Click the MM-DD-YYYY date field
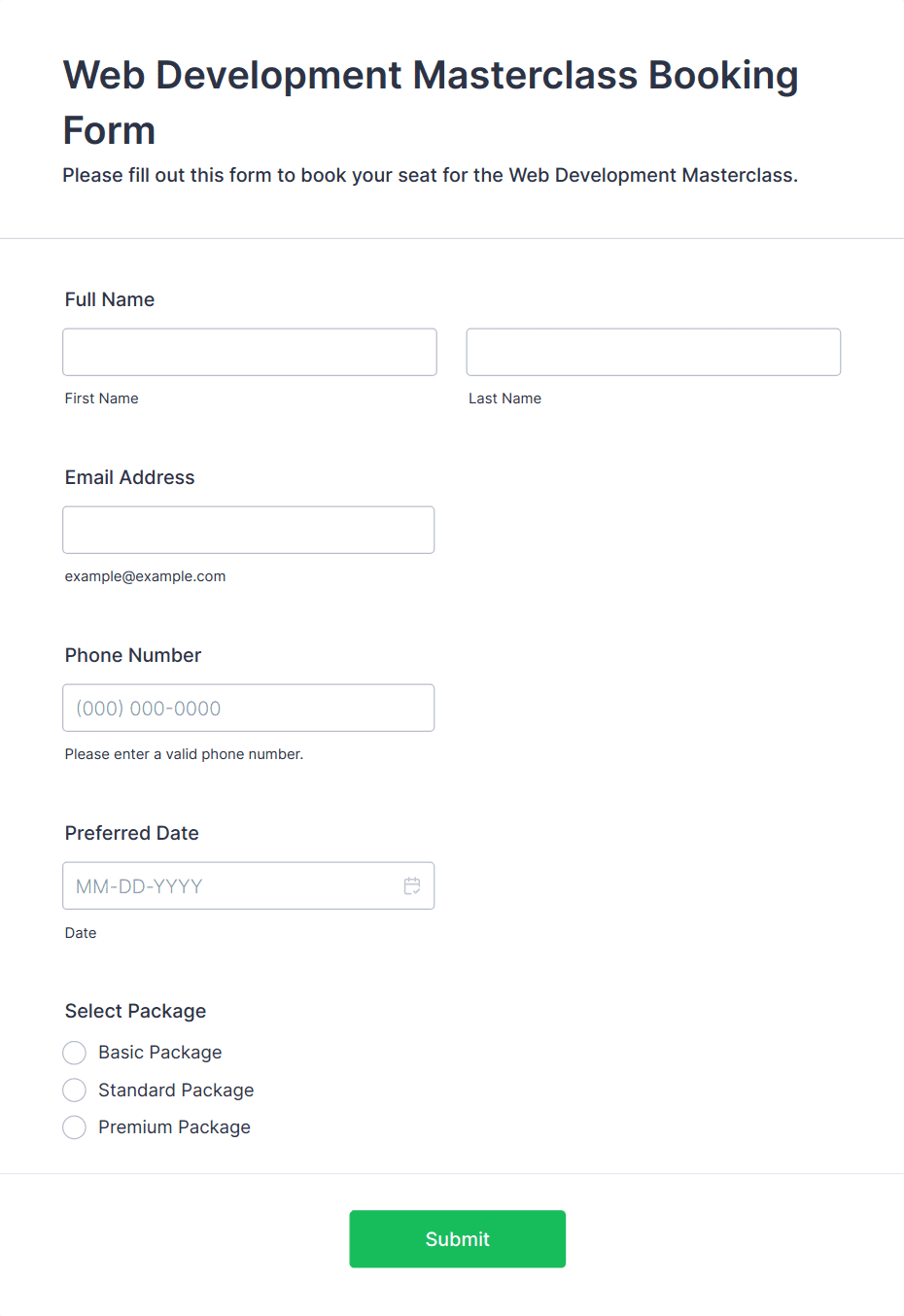 tap(249, 885)
